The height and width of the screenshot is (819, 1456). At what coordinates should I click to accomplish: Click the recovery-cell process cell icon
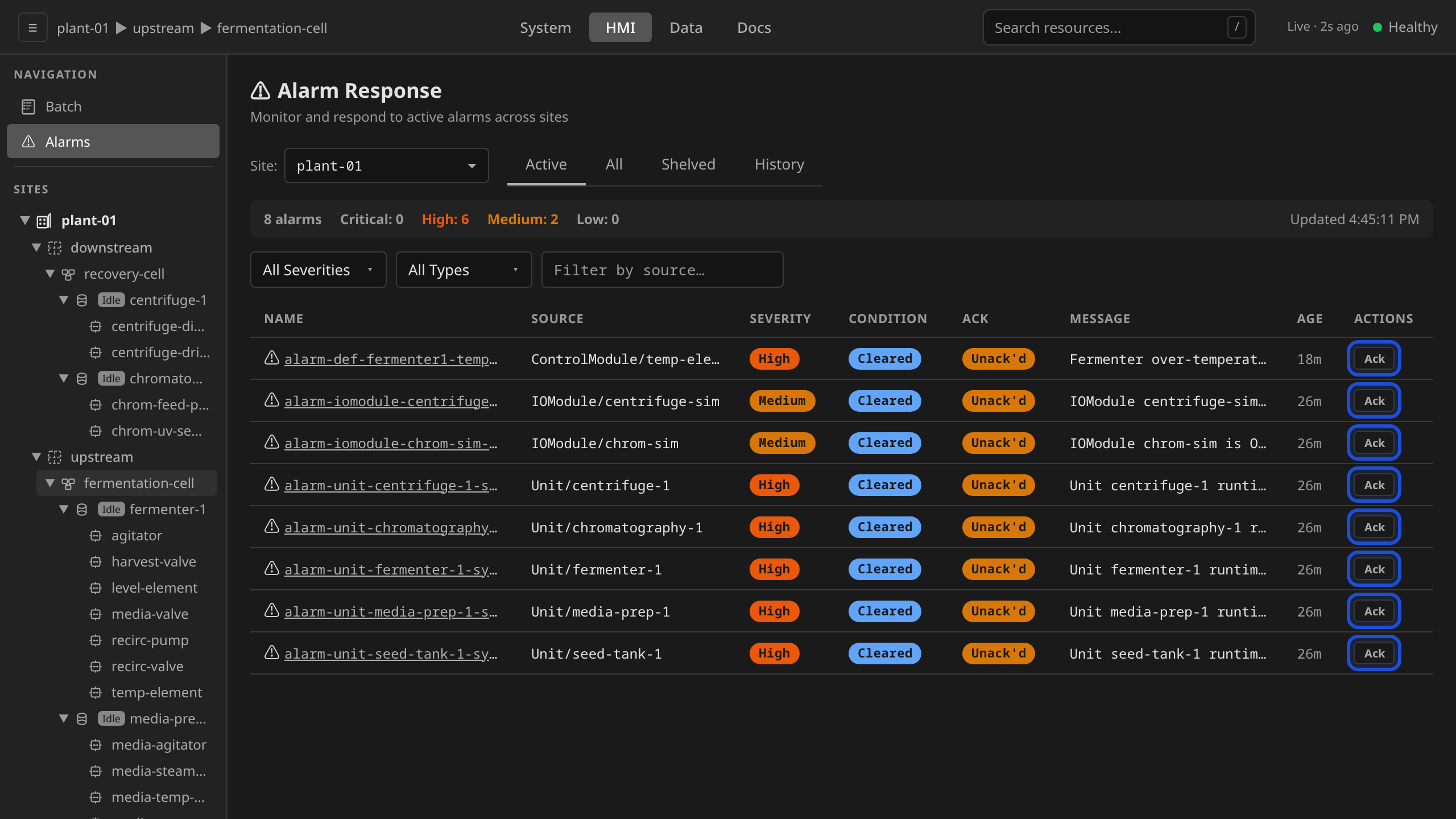(x=68, y=274)
